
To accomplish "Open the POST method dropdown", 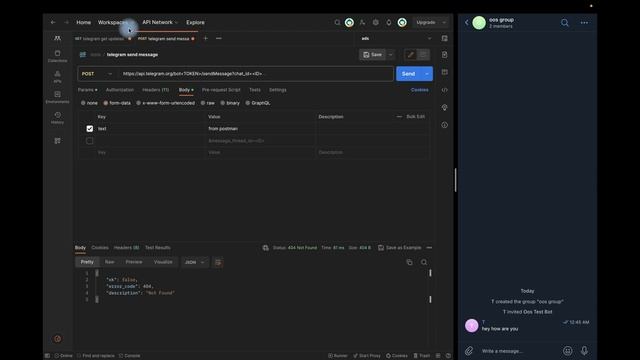I will pos(97,74).
